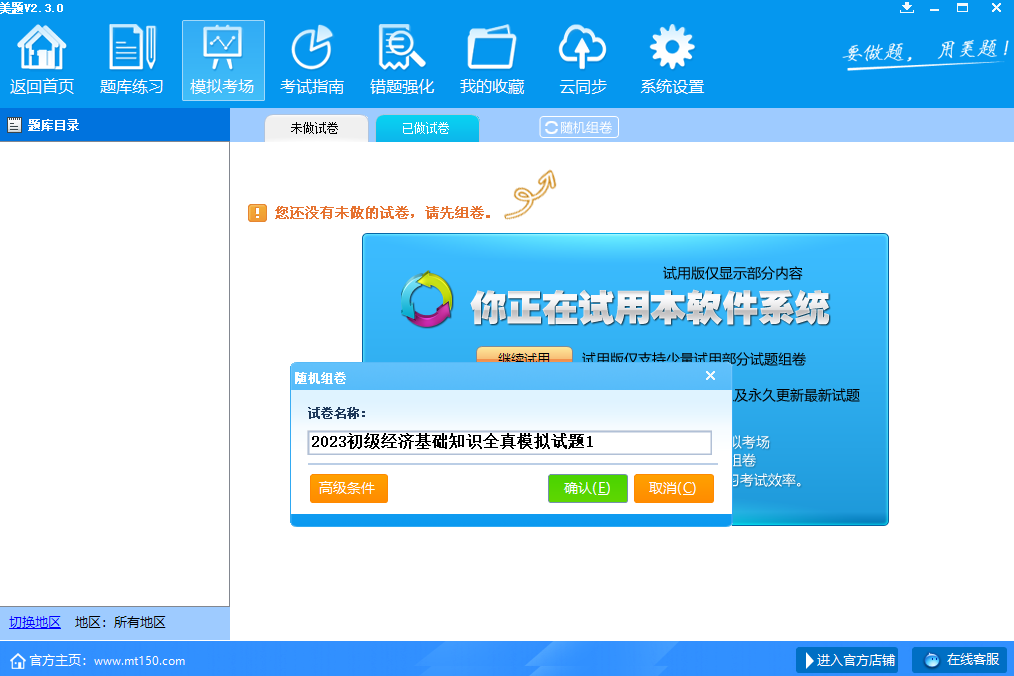Image resolution: width=1014 pixels, height=676 pixels.
Task: Go back via 返回首页 home icon
Action: tap(42, 60)
